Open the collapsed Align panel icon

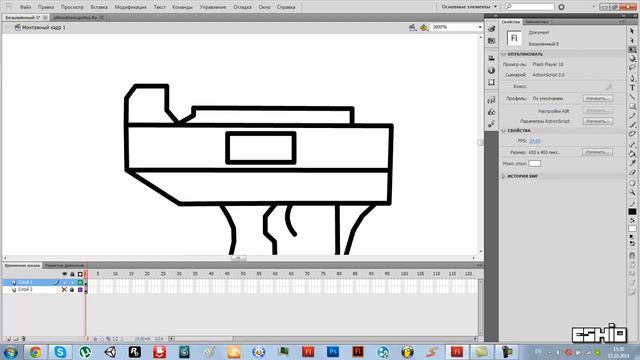(491, 58)
